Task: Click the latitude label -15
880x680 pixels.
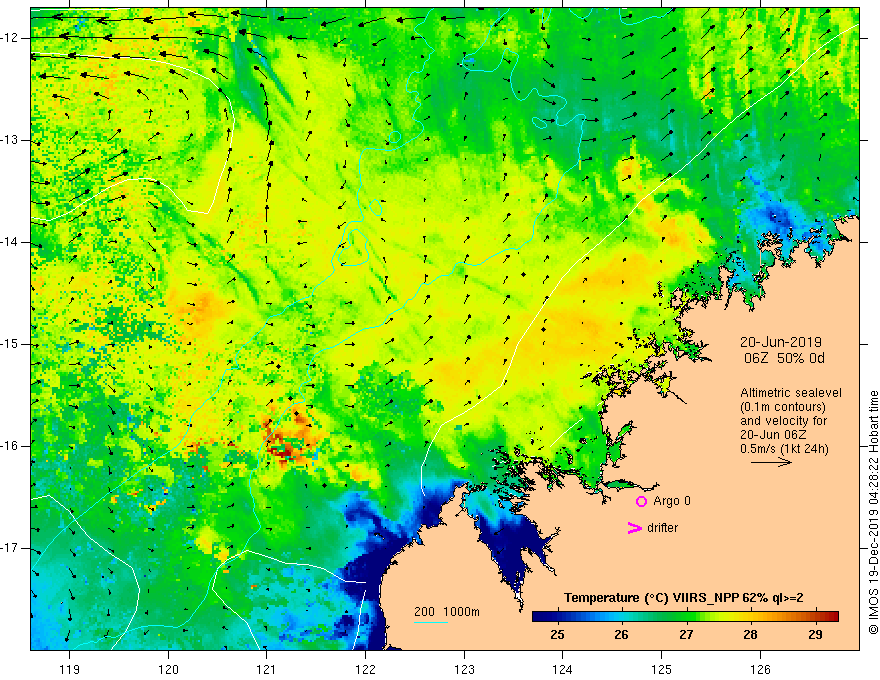Action: [x=11, y=344]
